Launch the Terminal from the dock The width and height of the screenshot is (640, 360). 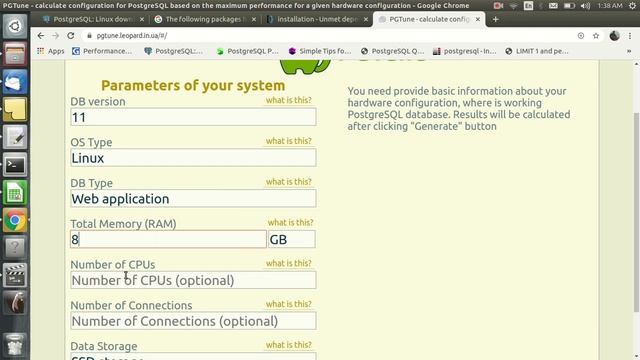(x=15, y=165)
